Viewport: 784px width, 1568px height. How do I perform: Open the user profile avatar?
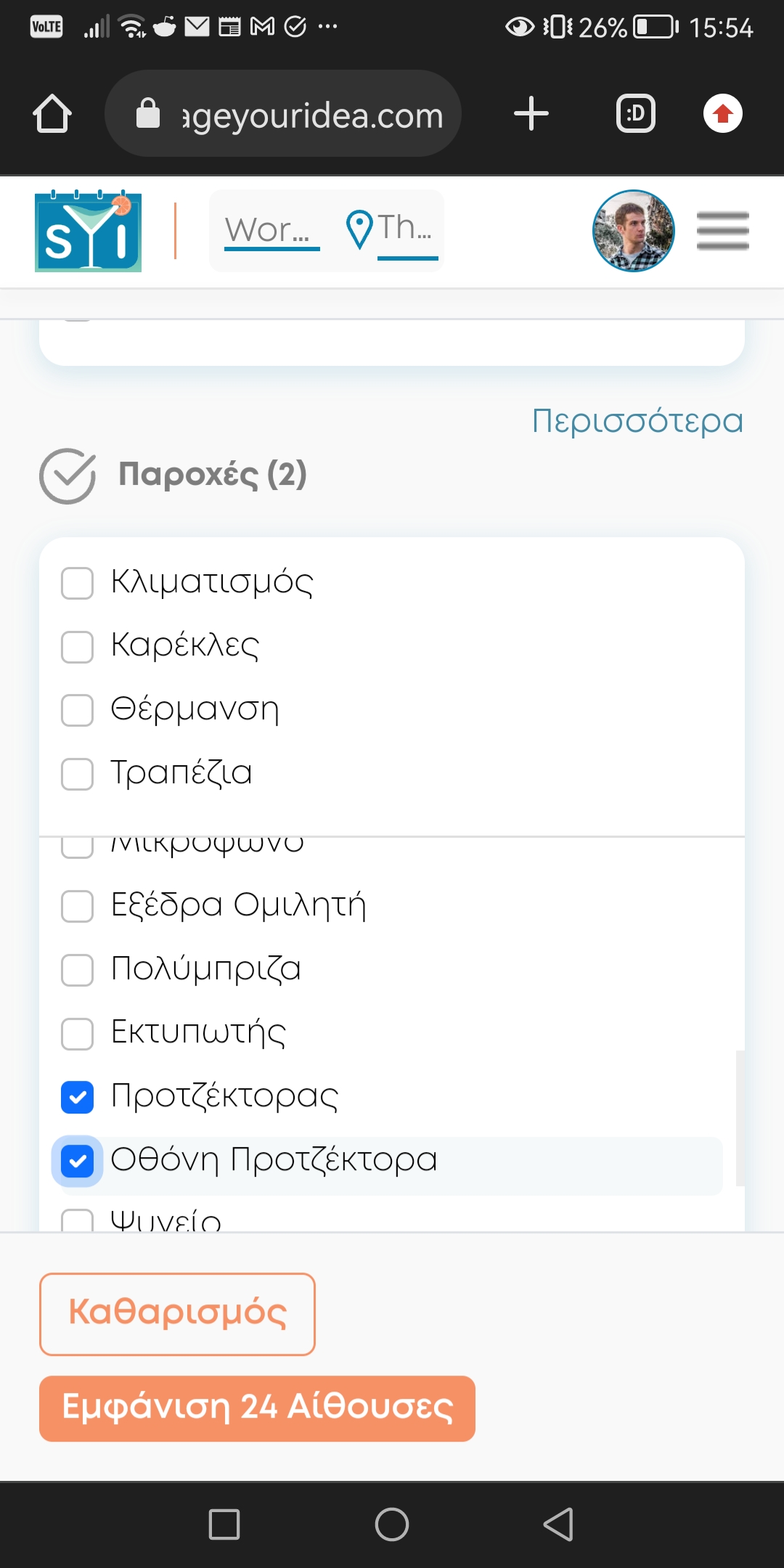coord(633,231)
